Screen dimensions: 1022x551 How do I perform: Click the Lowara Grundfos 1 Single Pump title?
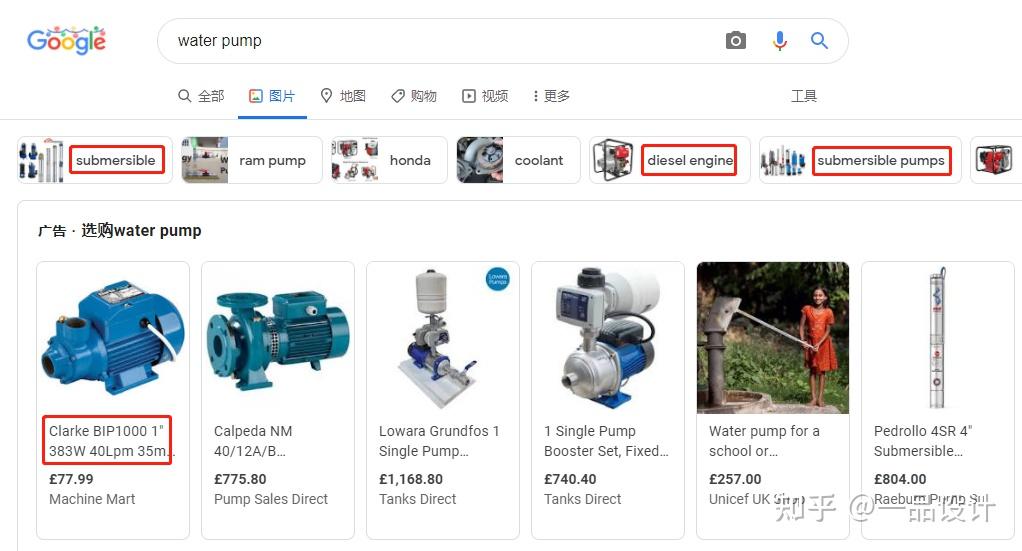click(x=439, y=441)
